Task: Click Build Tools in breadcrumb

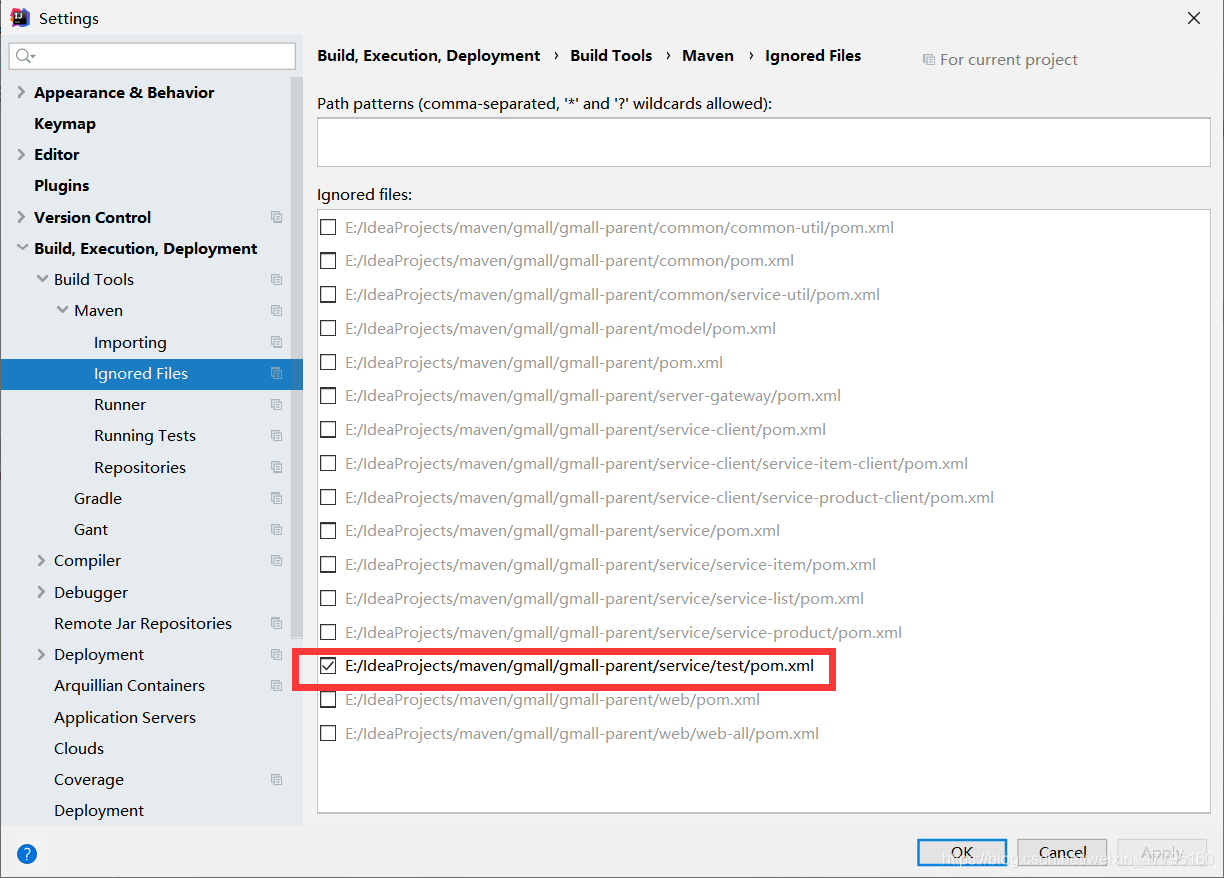Action: coord(611,56)
